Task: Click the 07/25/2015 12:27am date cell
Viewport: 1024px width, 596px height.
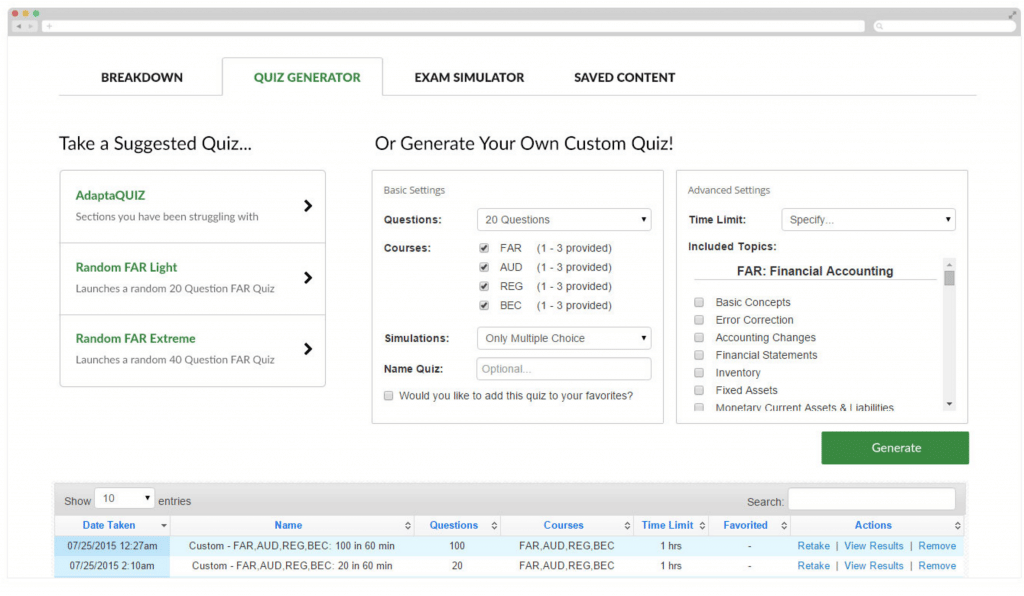Action: (x=112, y=546)
